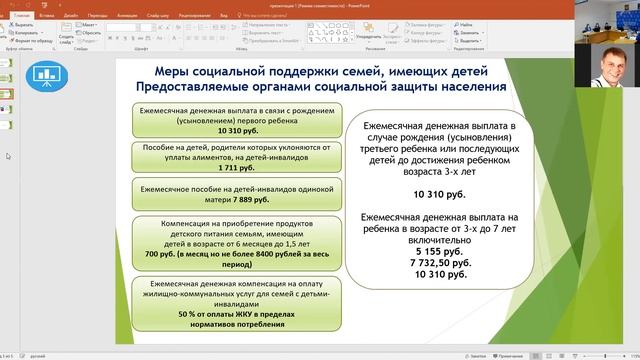Switch to Reading view icon
640x360 pixels.
(x=562, y=356)
